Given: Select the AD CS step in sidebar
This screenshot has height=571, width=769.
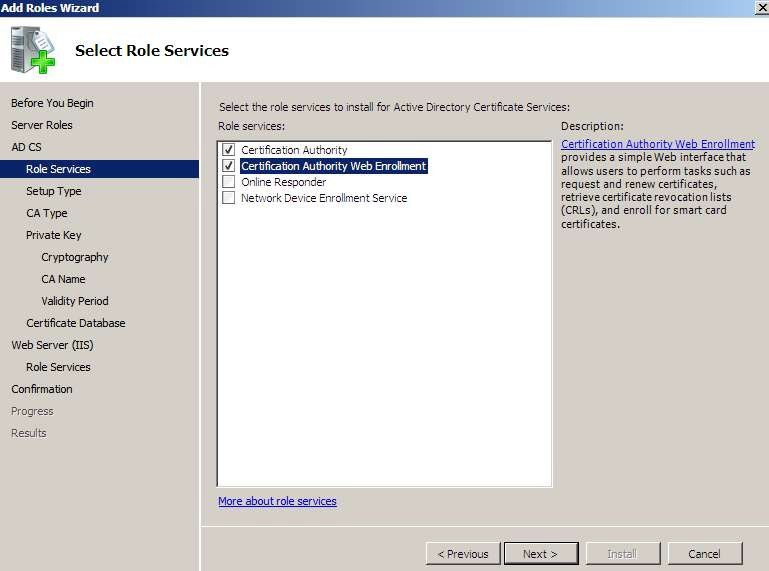Looking at the screenshot, I should (26, 147).
